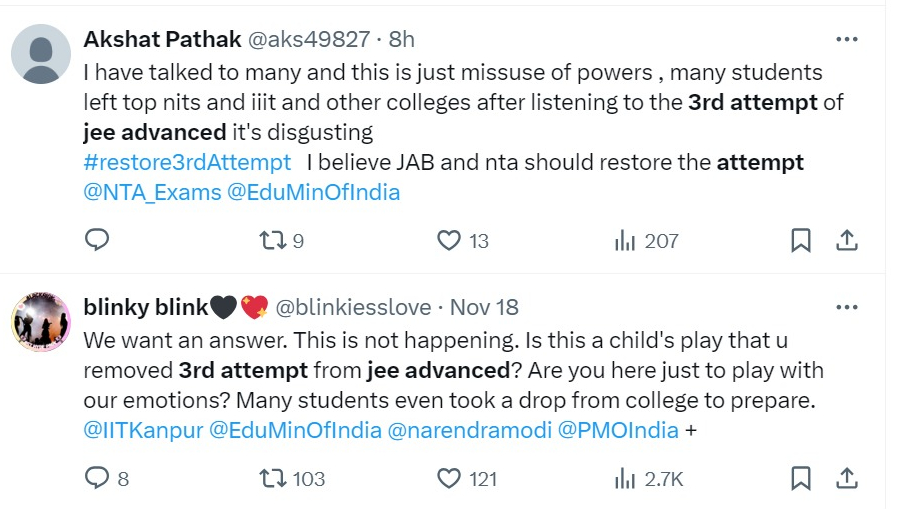
Task: View analytics for blinky blink's tweet
Action: tap(626, 479)
